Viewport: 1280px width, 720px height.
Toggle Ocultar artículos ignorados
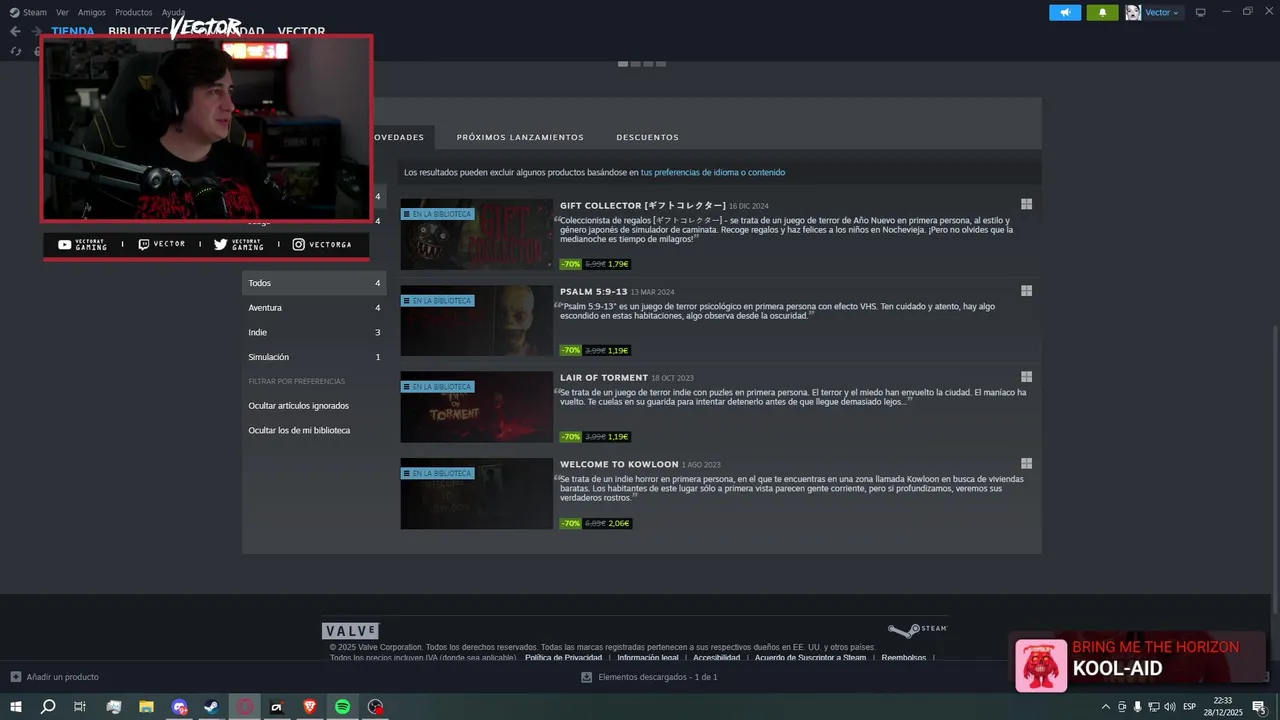point(298,406)
